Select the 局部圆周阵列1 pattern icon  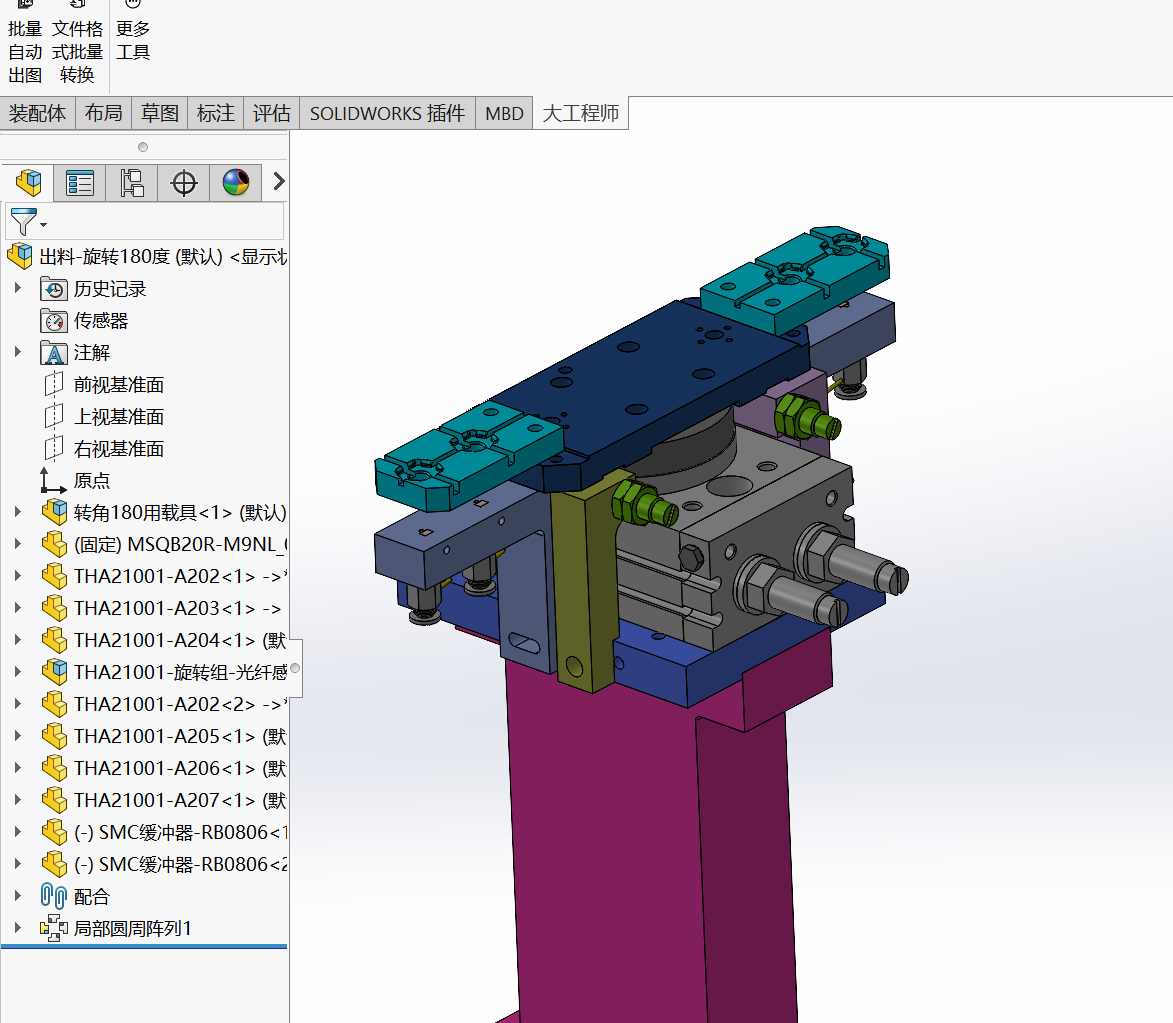(x=54, y=929)
